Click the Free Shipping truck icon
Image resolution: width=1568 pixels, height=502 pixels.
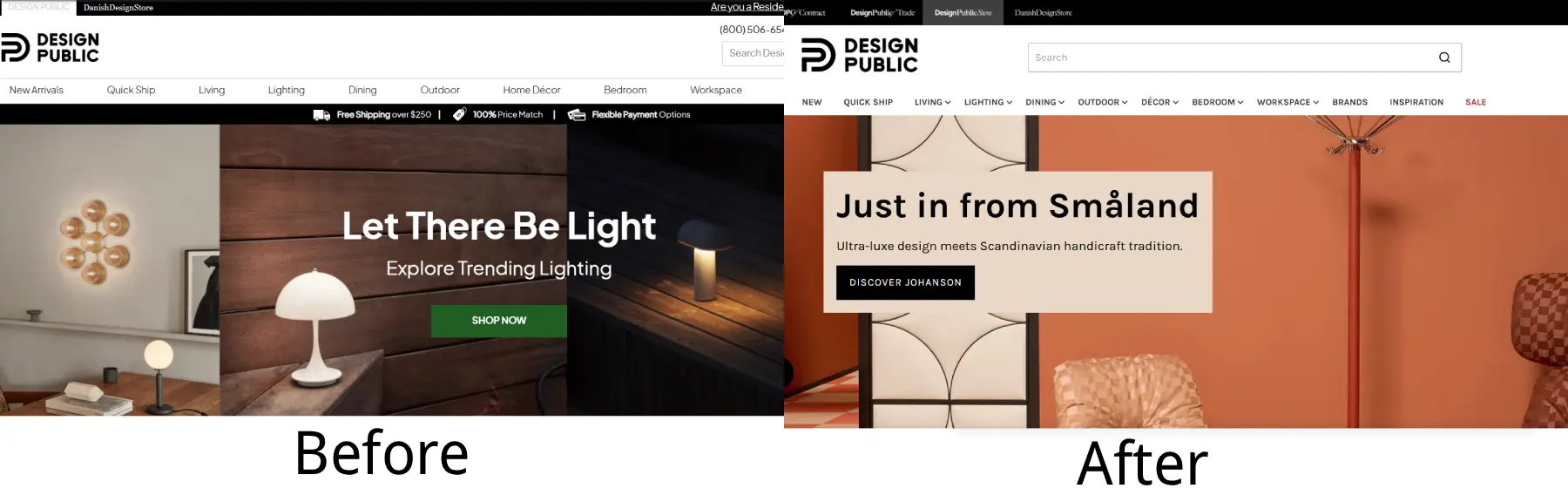click(x=321, y=115)
